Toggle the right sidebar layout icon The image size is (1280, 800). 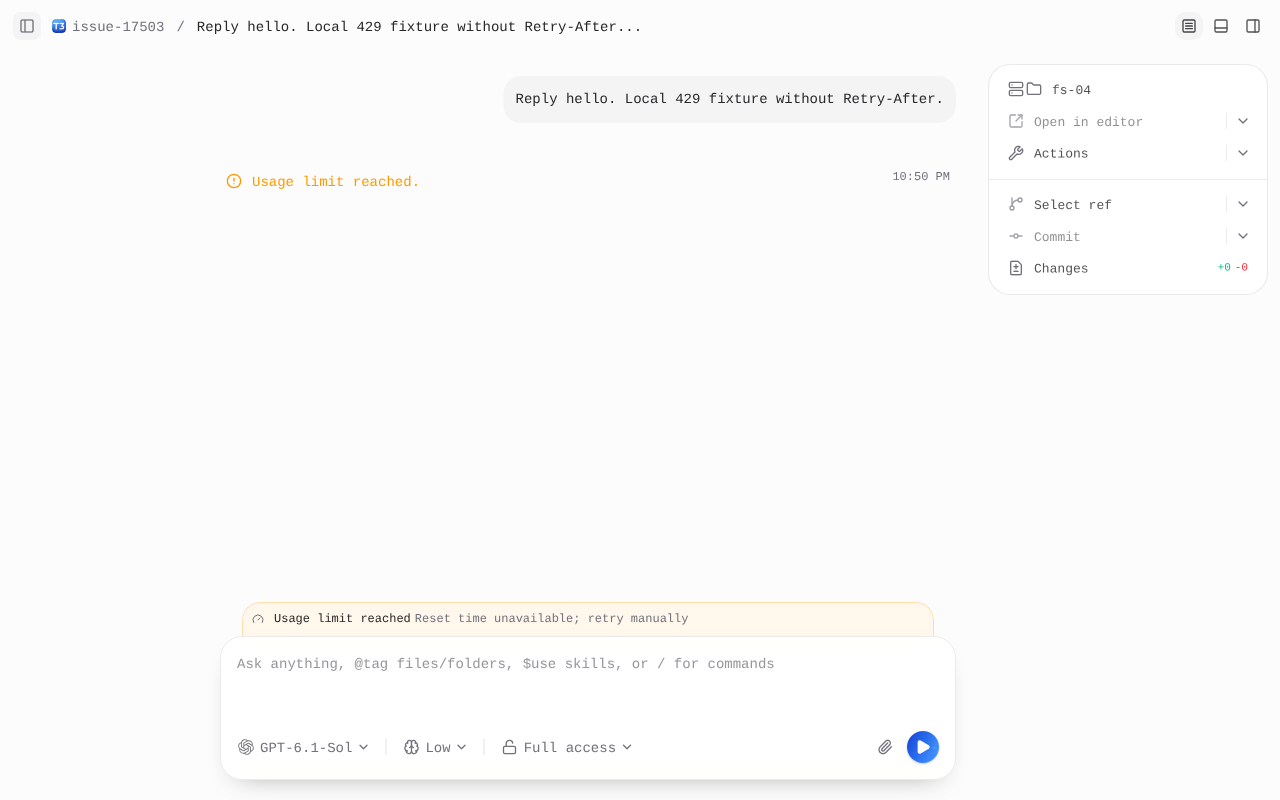1253,26
